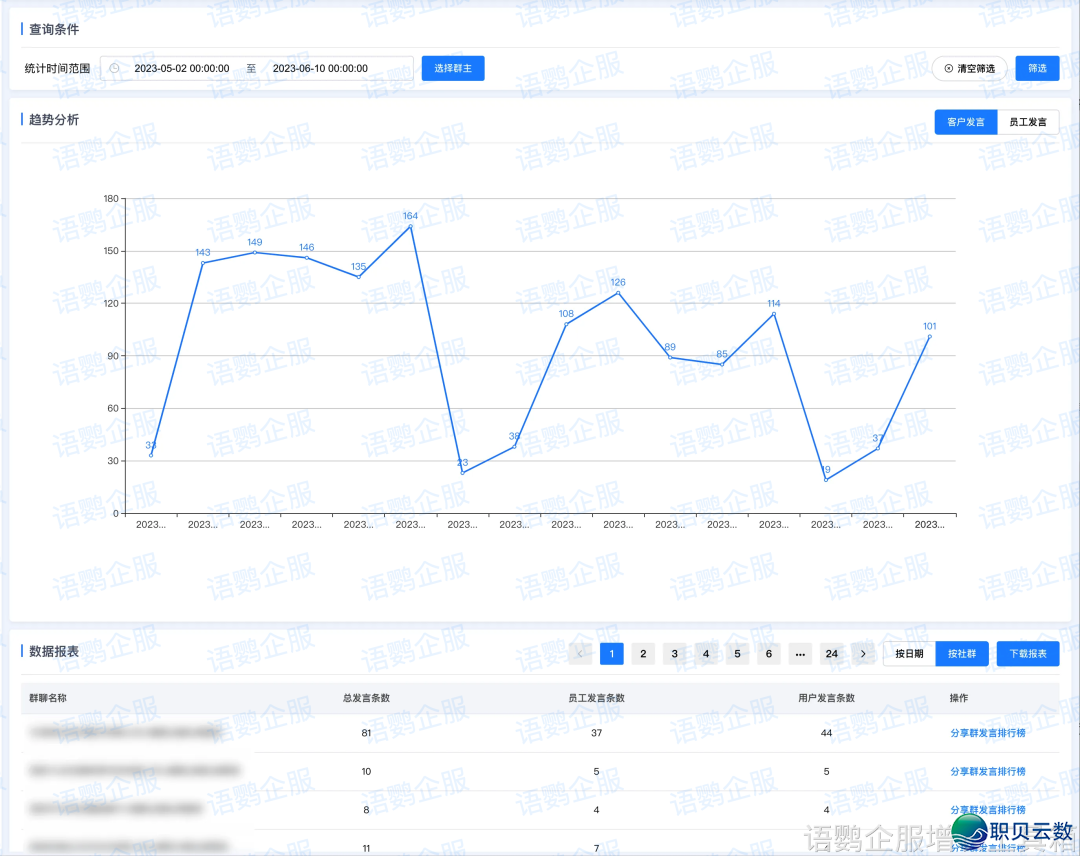Toggle report to 按日期 grouping
This screenshot has height=856, width=1080.
click(909, 654)
